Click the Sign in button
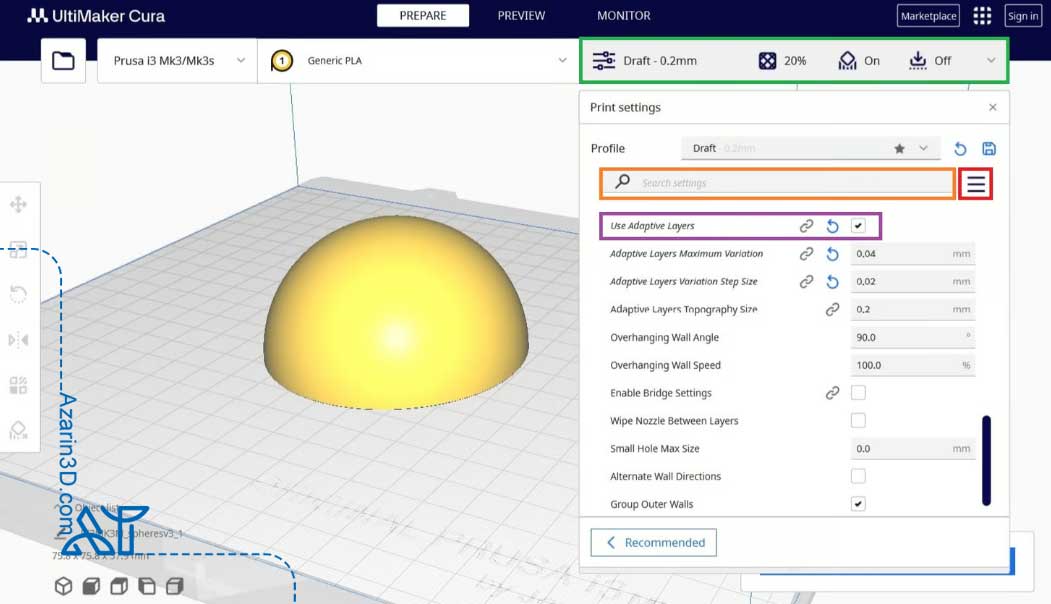 coord(1023,16)
